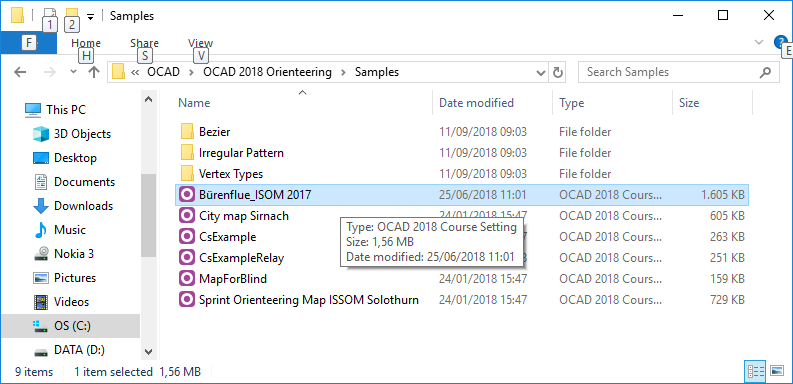Click the refresh button beside address bar
The image size is (793, 384).
558,72
